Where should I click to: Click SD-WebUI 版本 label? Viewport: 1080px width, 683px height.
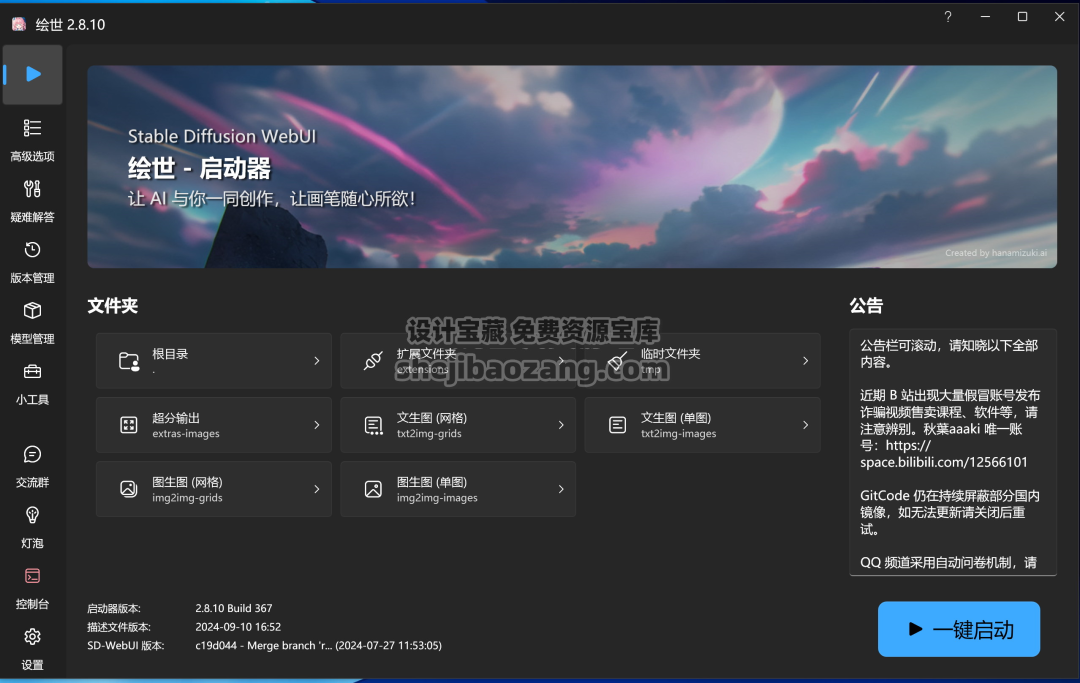125,646
